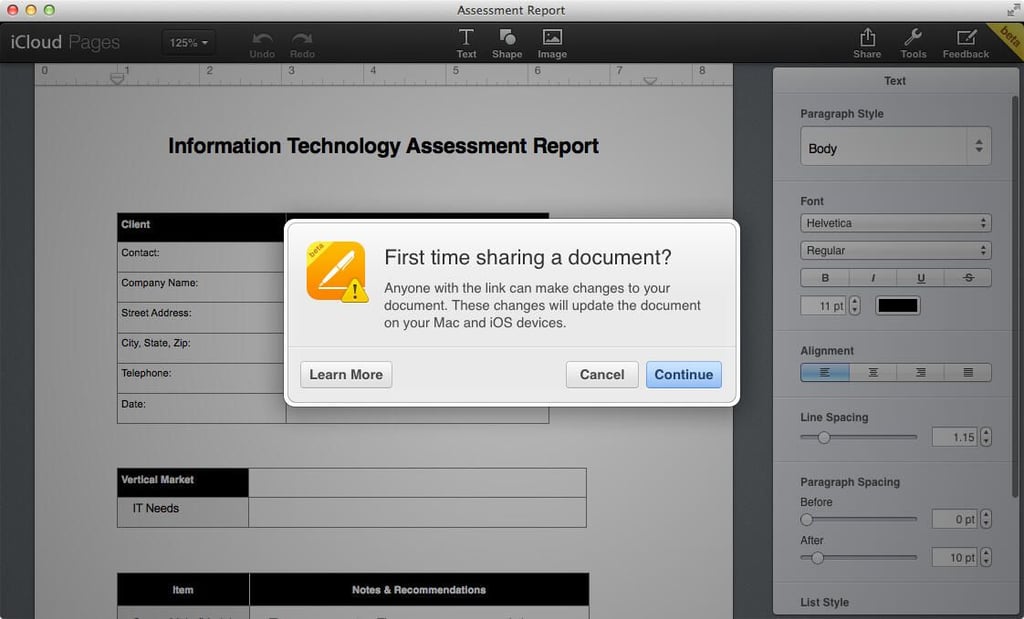Click the Undo arrow icon
This screenshot has height=619, width=1024.
(262, 39)
